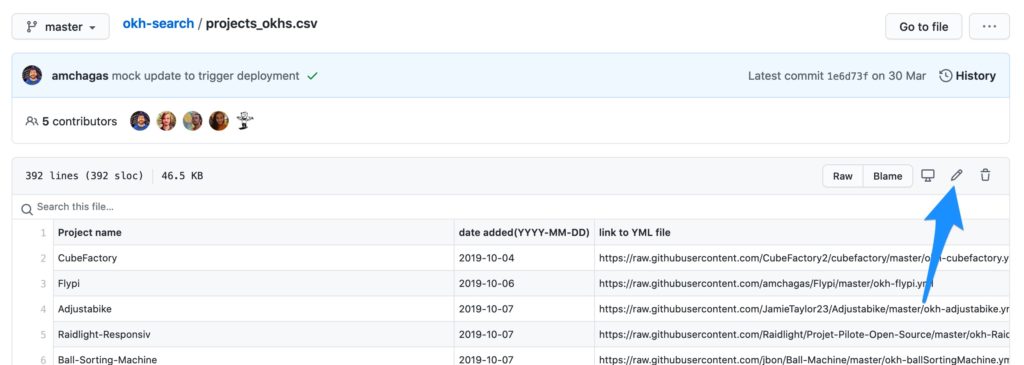Image resolution: width=1024 pixels, height=365 pixels.
Task: Select 'link to YML file' column header
Action: (802, 232)
